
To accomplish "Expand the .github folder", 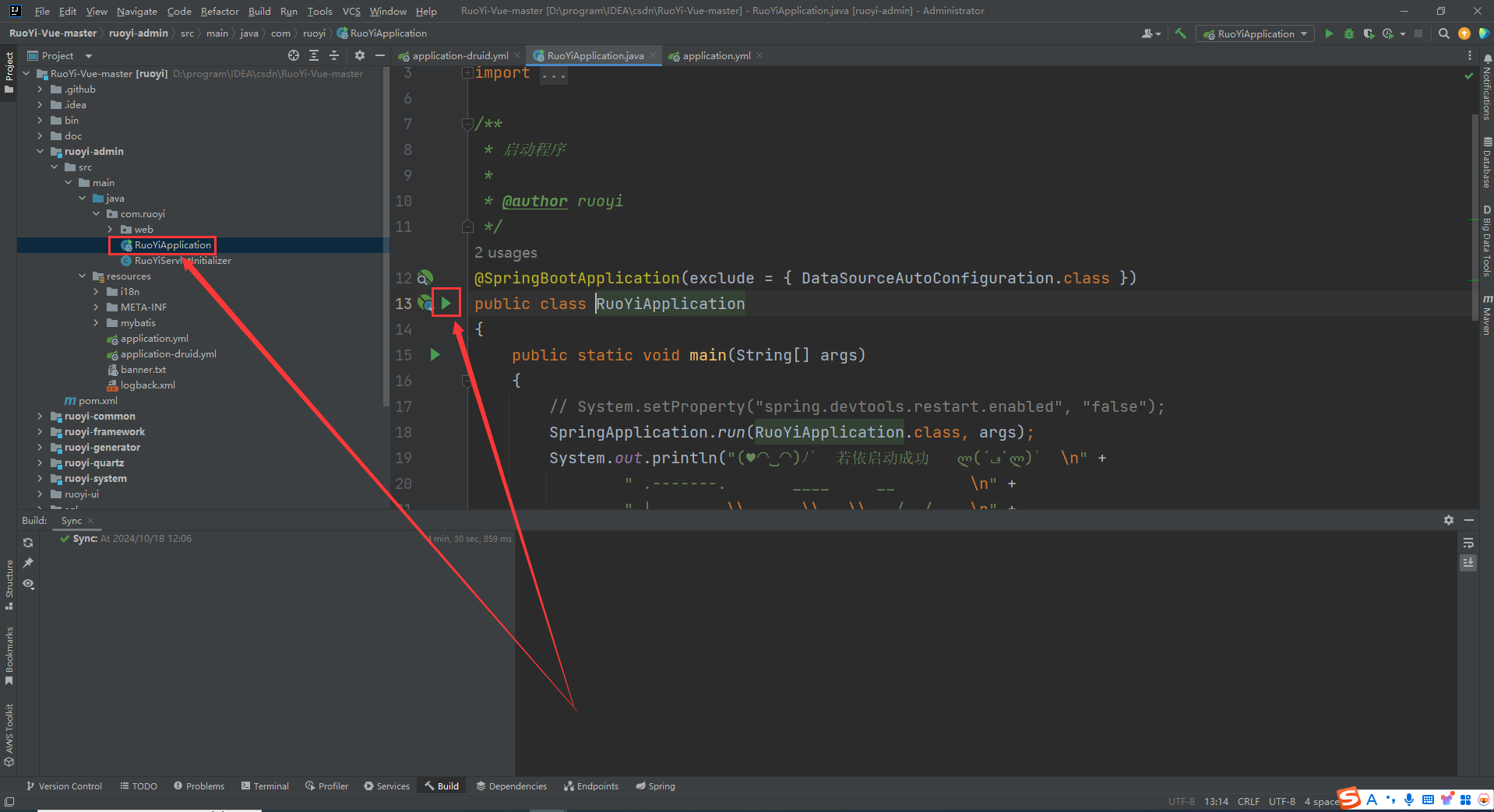I will tap(40, 90).
